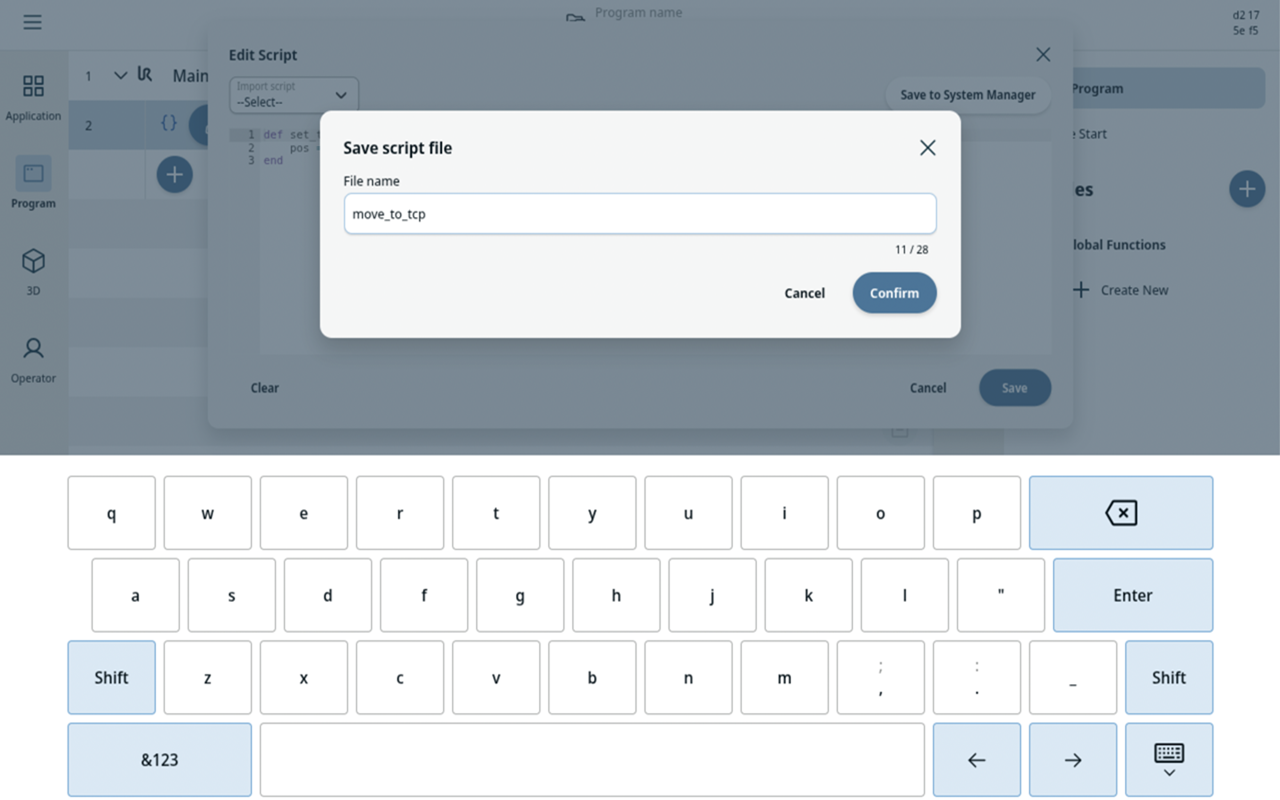Move cursor right with arrow key

tap(1073, 760)
